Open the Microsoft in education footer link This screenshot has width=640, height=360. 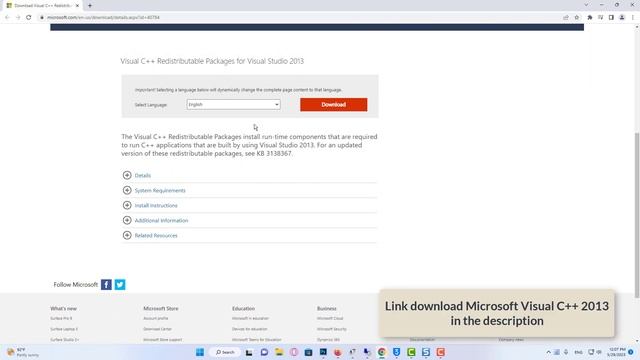click(x=250, y=318)
